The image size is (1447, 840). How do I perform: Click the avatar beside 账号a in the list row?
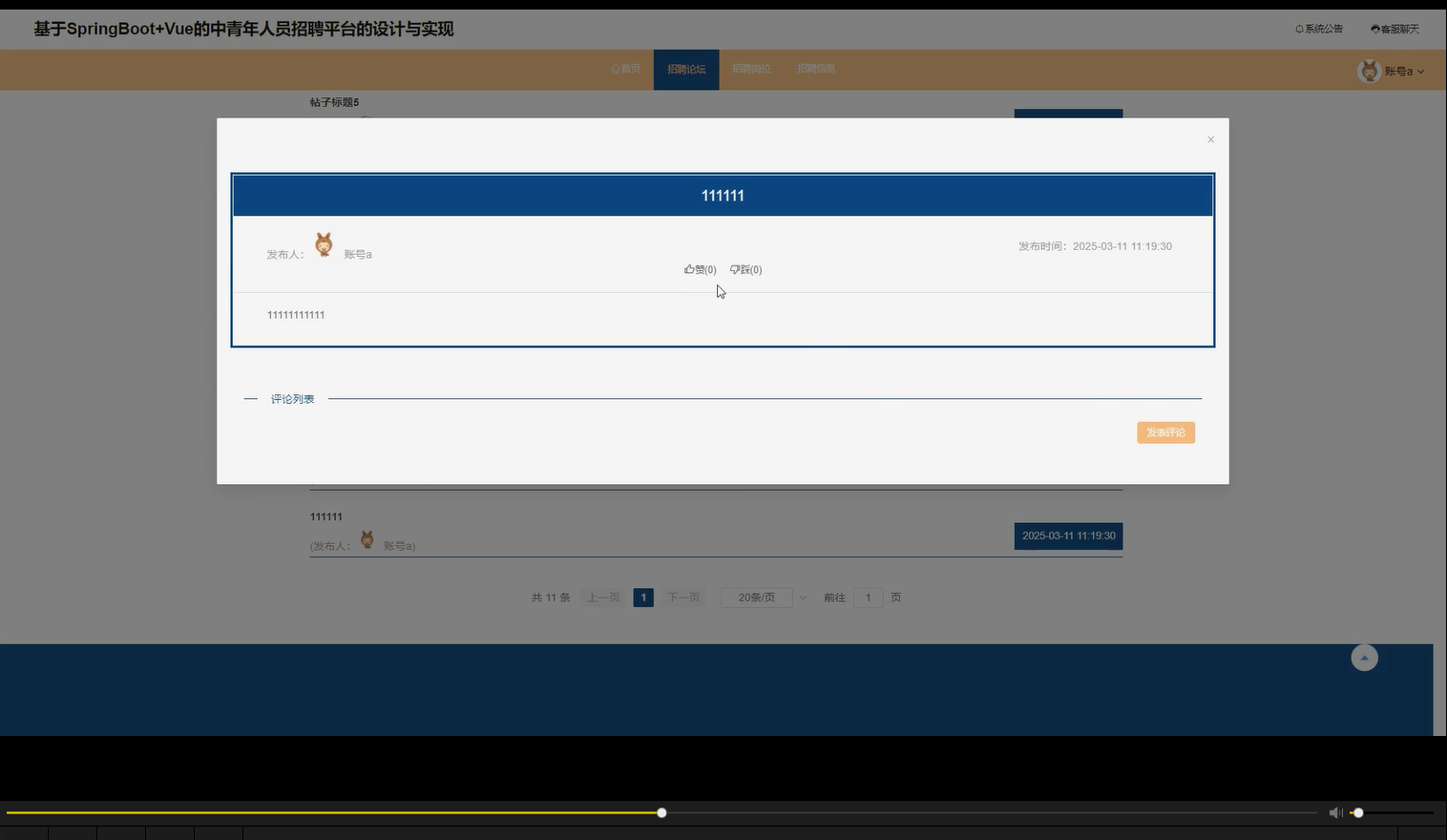tap(367, 540)
